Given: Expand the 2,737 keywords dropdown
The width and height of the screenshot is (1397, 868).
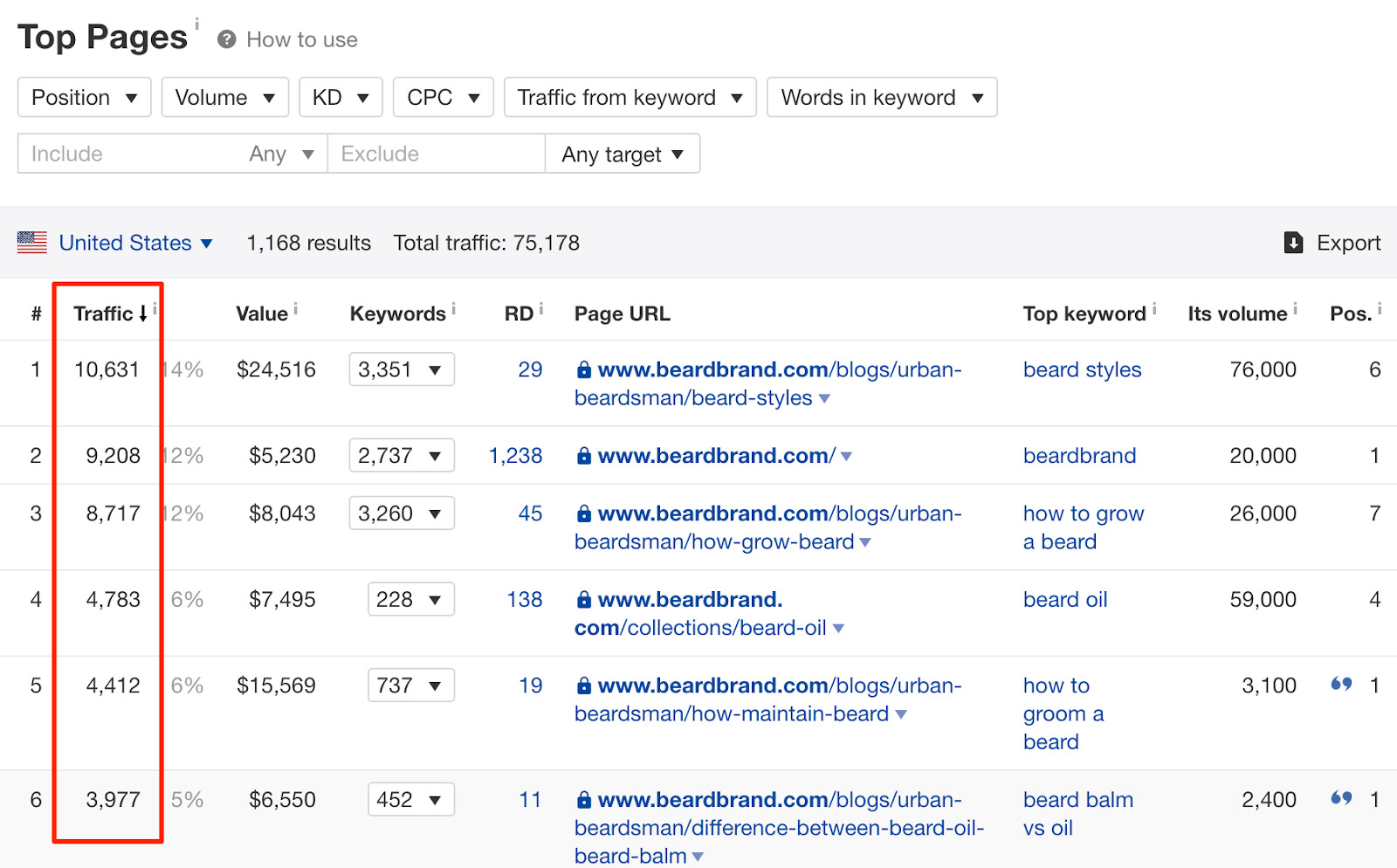Looking at the screenshot, I should (402, 455).
